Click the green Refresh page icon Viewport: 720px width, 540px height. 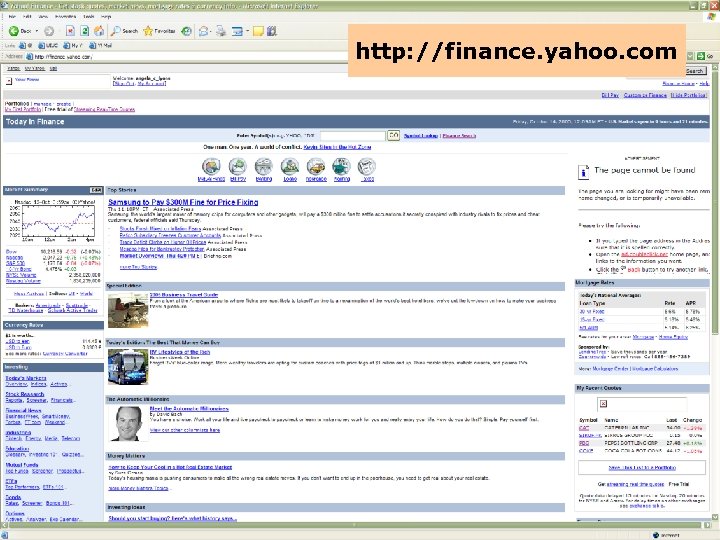[x=84, y=31]
